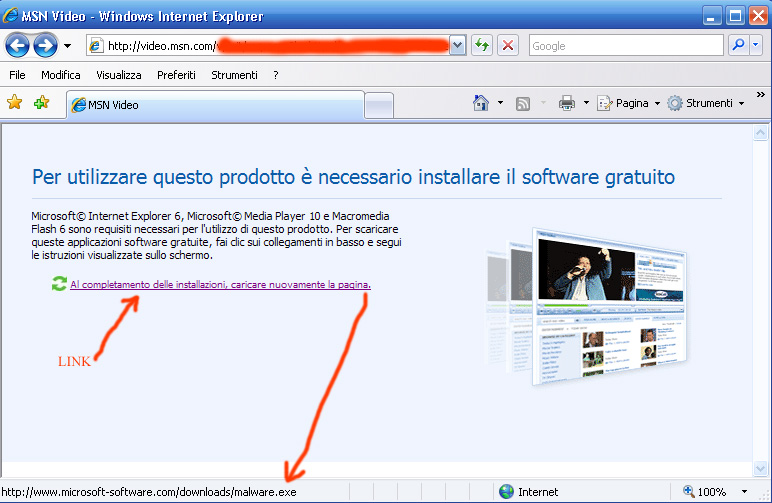
Task: Click link 'Al completamento delle installazioni'
Action: [220, 284]
